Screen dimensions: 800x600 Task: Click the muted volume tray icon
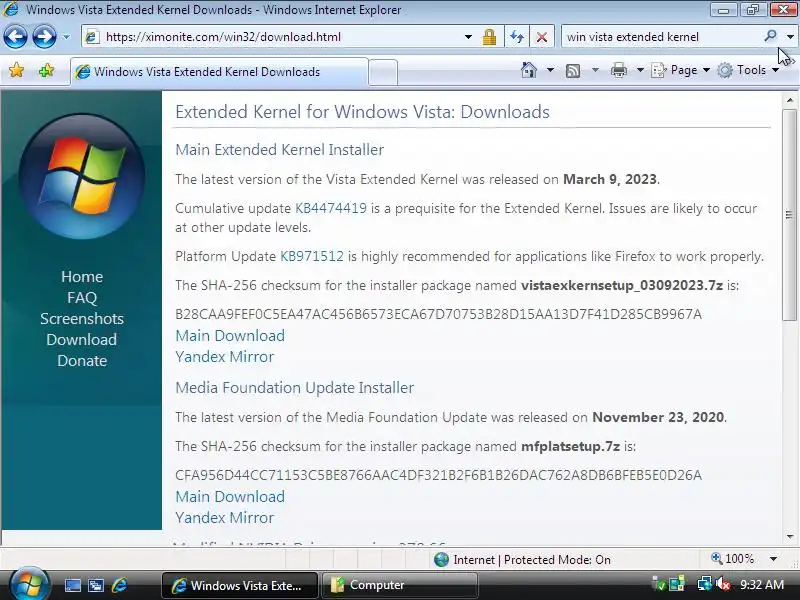(722, 584)
